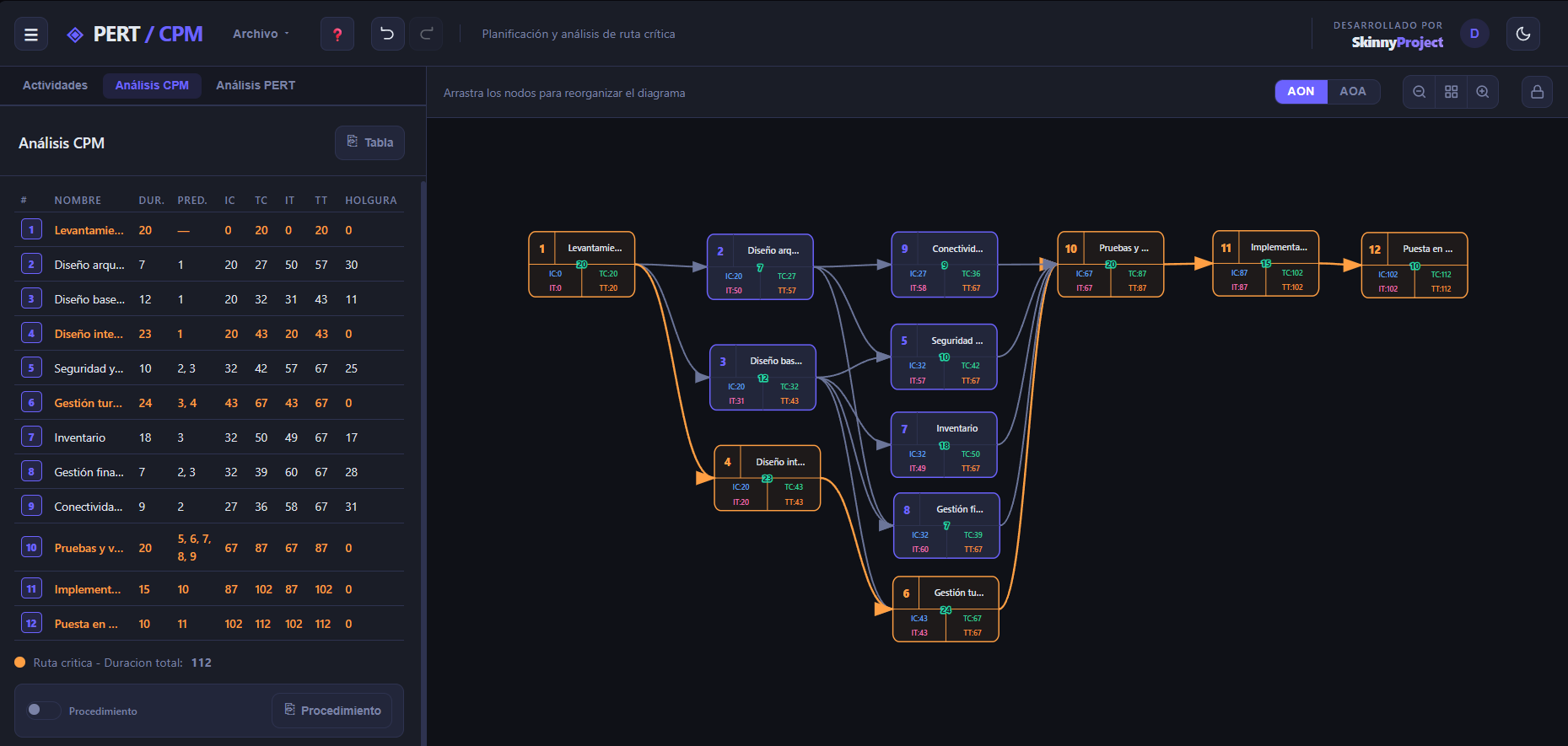Viewport: 1568px width, 746px height.
Task: Click table row 'Conectivida...'
Action: click(209, 507)
